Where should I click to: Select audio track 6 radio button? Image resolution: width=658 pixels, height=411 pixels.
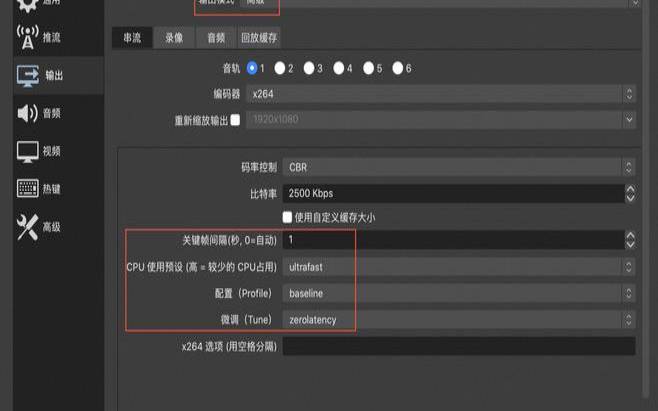(x=398, y=68)
